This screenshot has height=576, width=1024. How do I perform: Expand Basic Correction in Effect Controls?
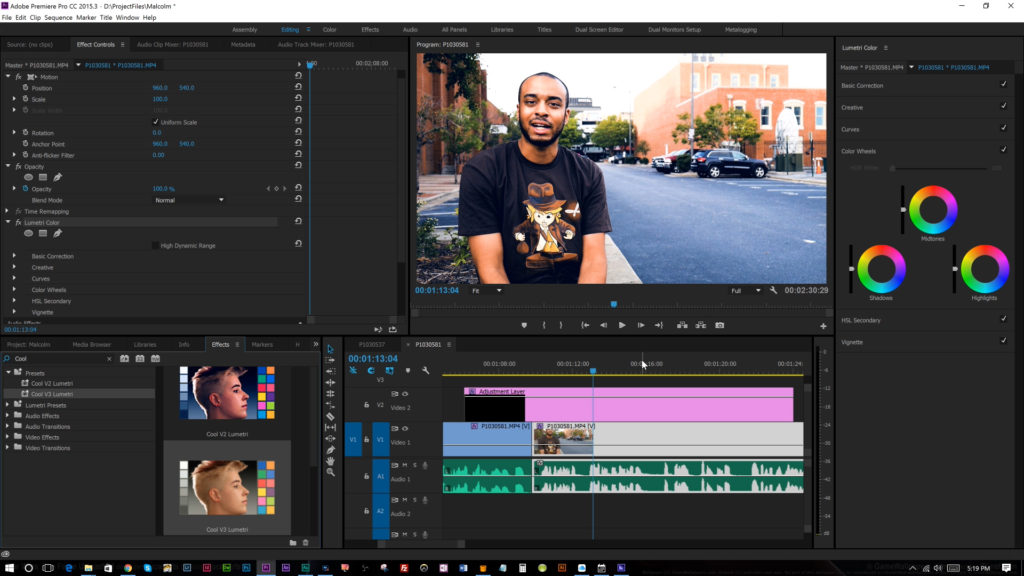pyautogui.click(x=14, y=256)
